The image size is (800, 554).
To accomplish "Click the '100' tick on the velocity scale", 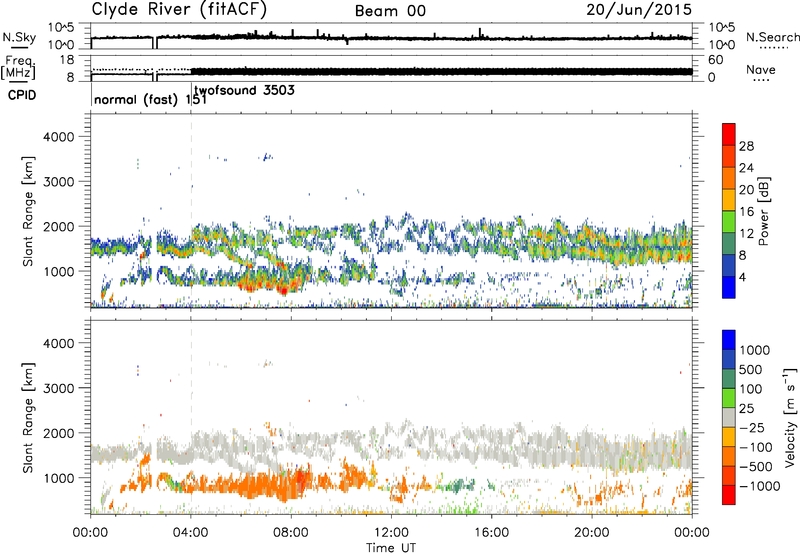I will [x=751, y=389].
